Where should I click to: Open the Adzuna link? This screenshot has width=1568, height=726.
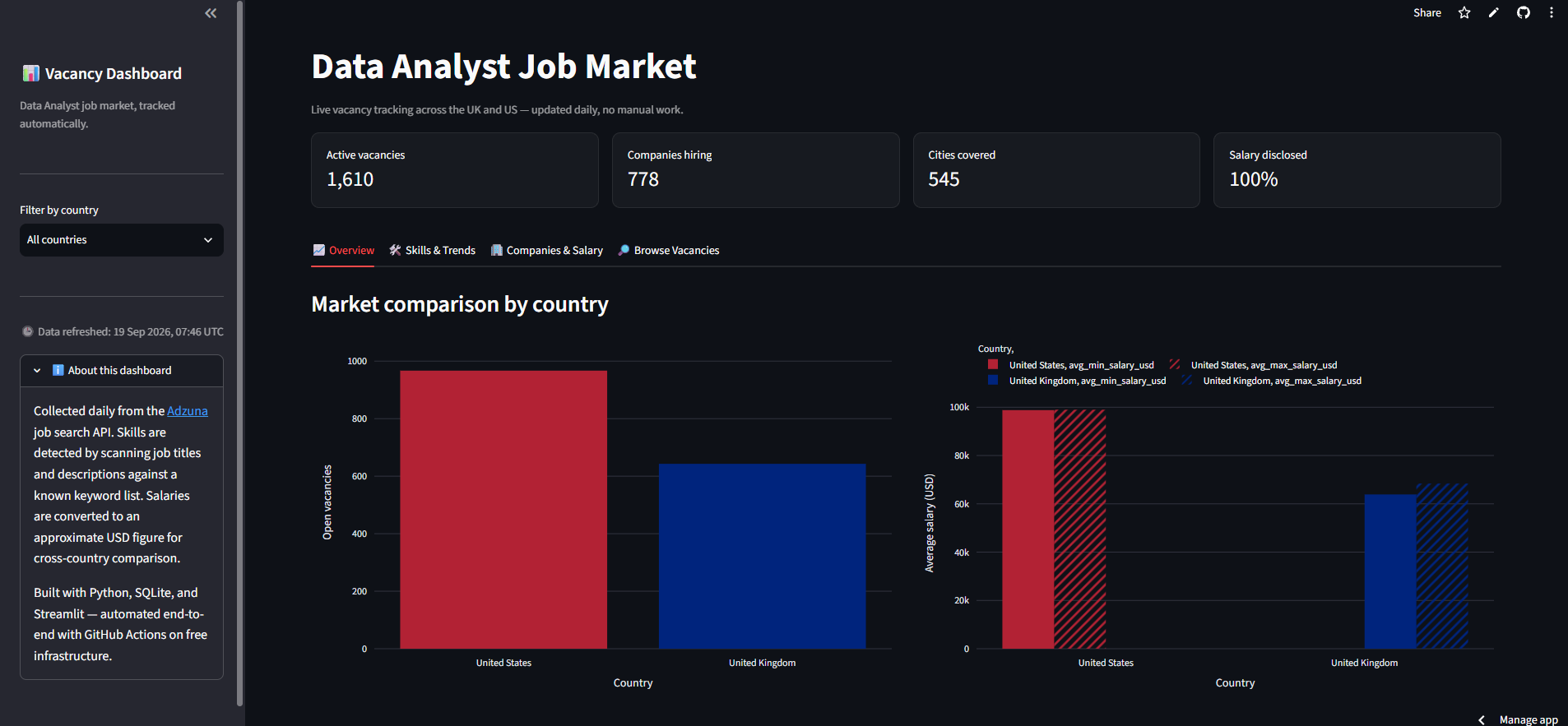pyautogui.click(x=188, y=411)
